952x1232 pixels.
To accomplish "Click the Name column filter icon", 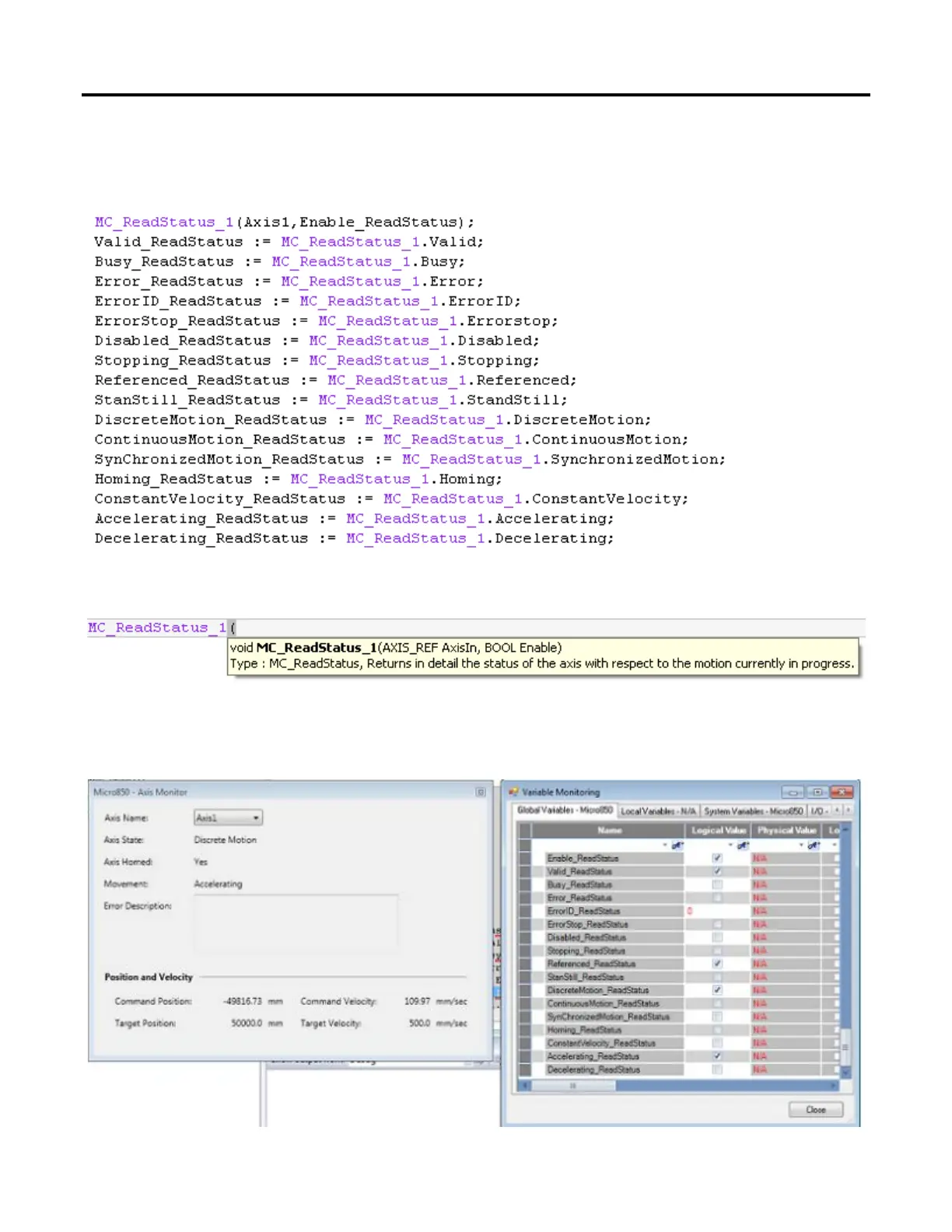I will (x=677, y=845).
